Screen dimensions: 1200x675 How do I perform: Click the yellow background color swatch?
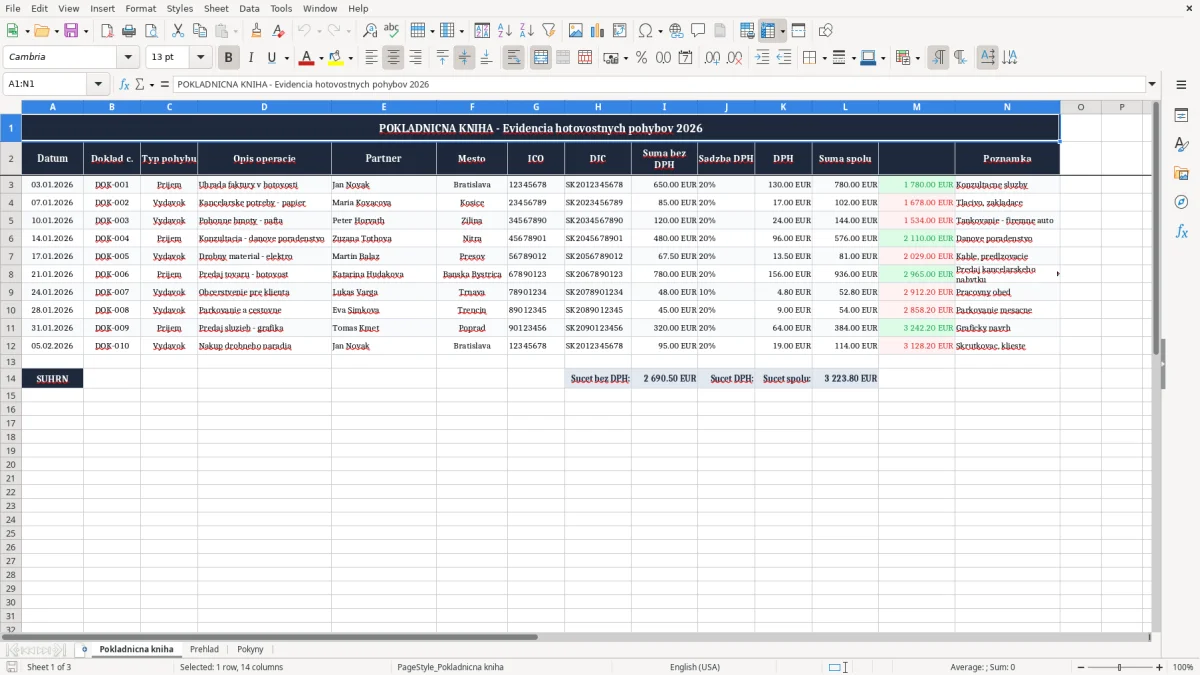pyautogui.click(x=336, y=58)
